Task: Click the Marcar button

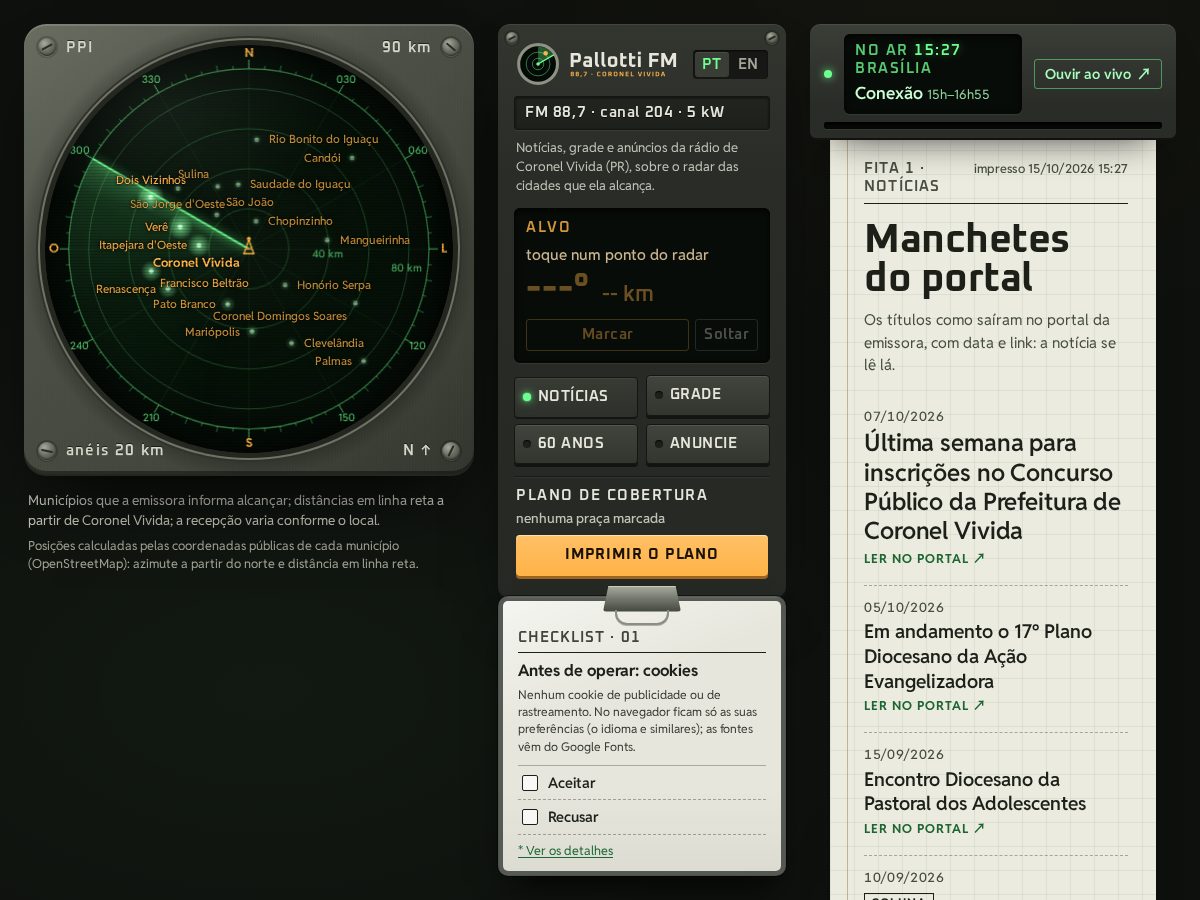Action: (607, 334)
